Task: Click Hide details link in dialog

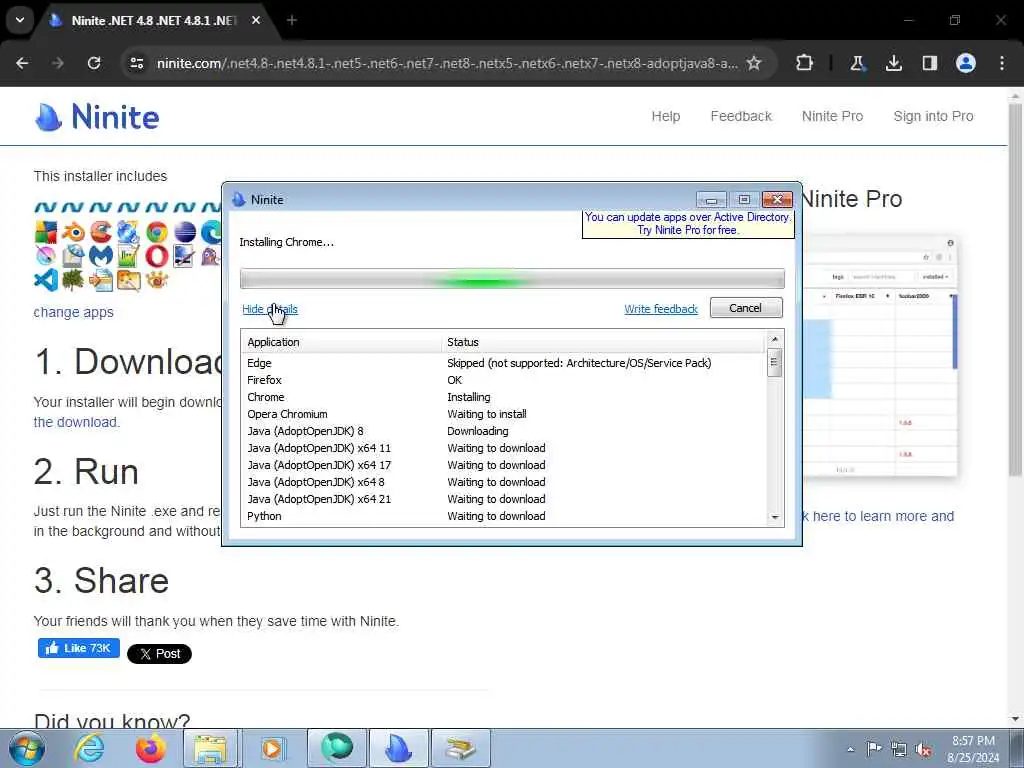Action: pyautogui.click(x=270, y=309)
